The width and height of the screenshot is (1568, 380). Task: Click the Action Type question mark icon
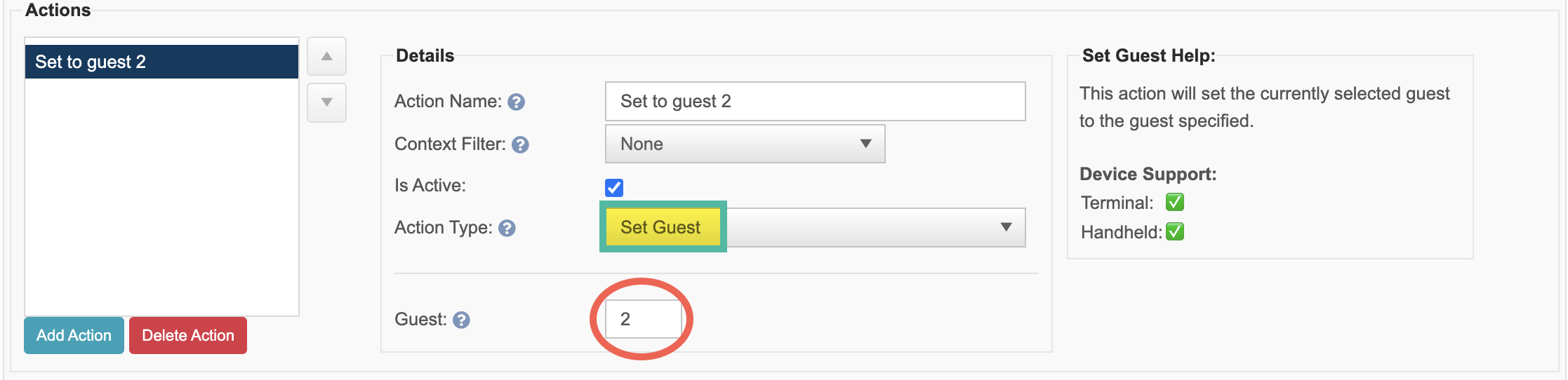507,229
